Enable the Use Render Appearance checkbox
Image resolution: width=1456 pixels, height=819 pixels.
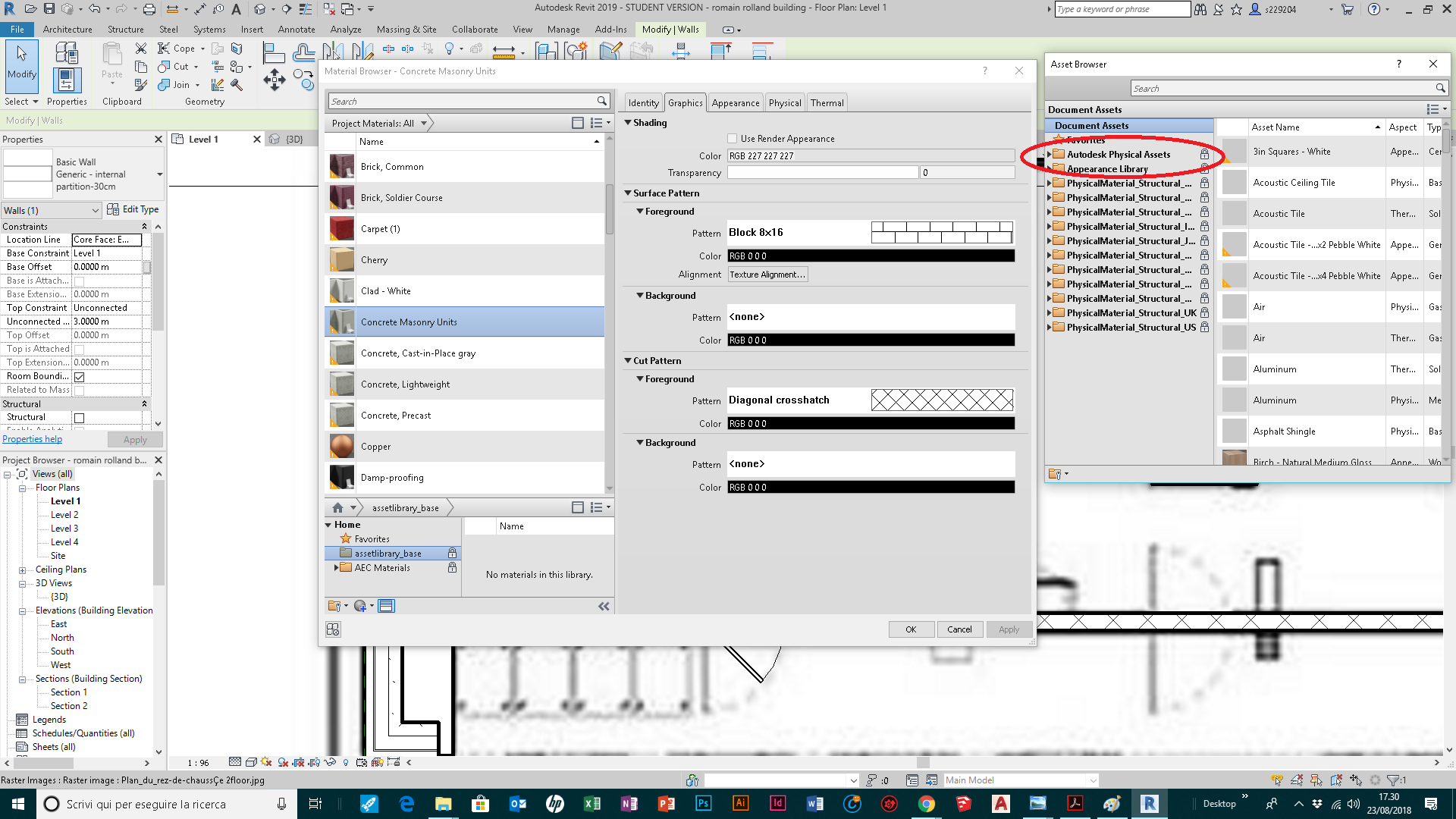[733, 138]
